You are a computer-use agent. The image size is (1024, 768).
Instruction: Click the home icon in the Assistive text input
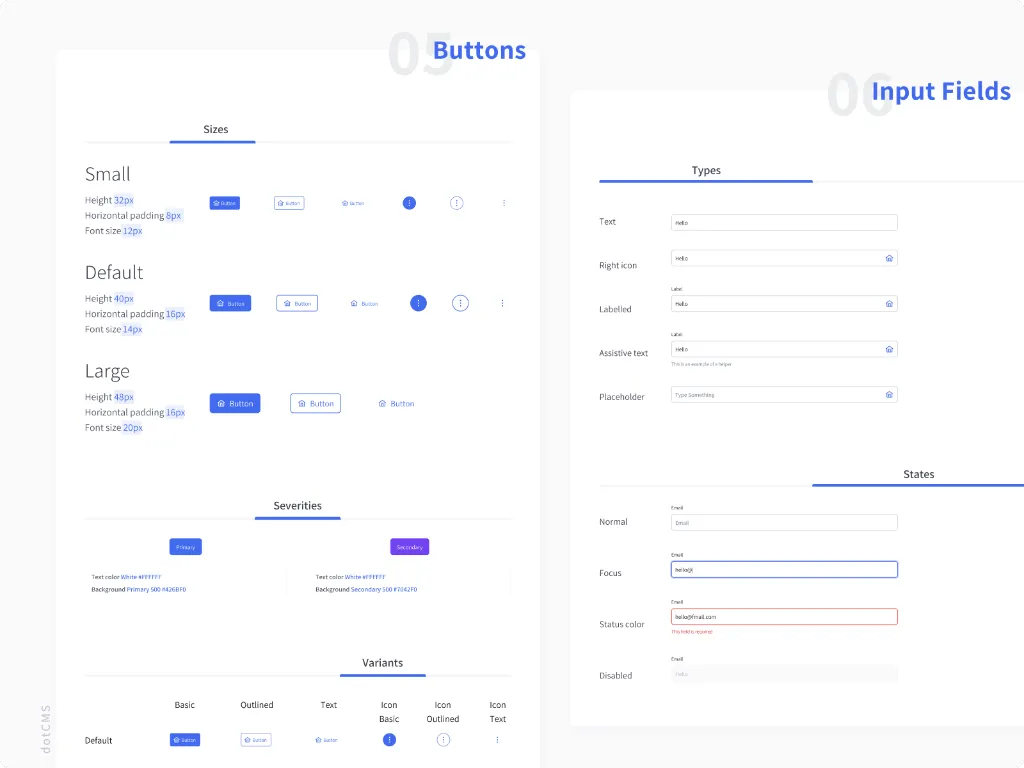tap(889, 350)
